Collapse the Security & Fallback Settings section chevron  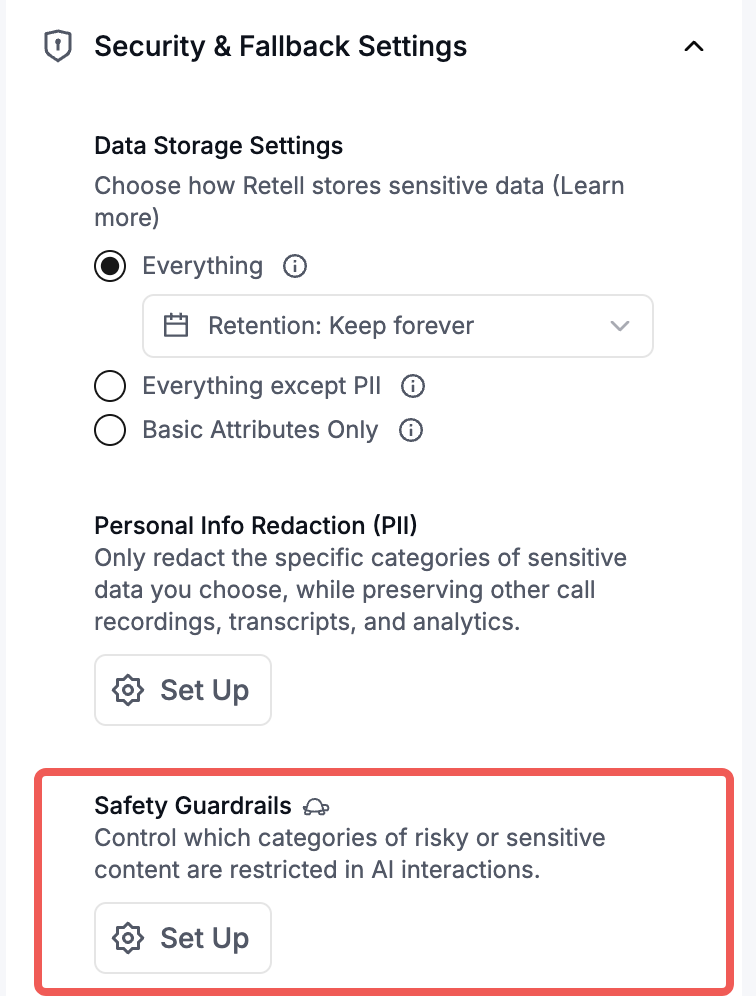pyautogui.click(x=694, y=46)
